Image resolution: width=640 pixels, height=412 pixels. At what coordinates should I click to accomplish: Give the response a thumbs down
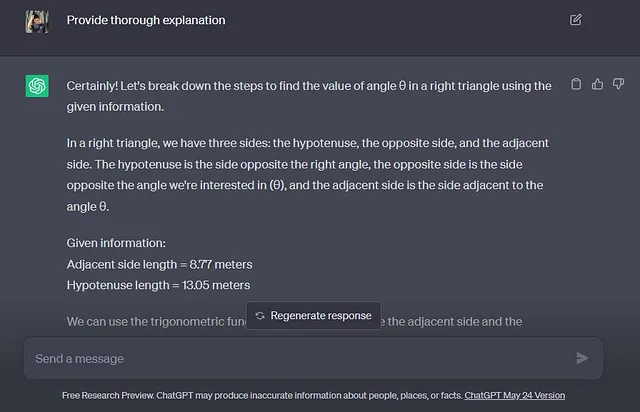[x=618, y=84]
